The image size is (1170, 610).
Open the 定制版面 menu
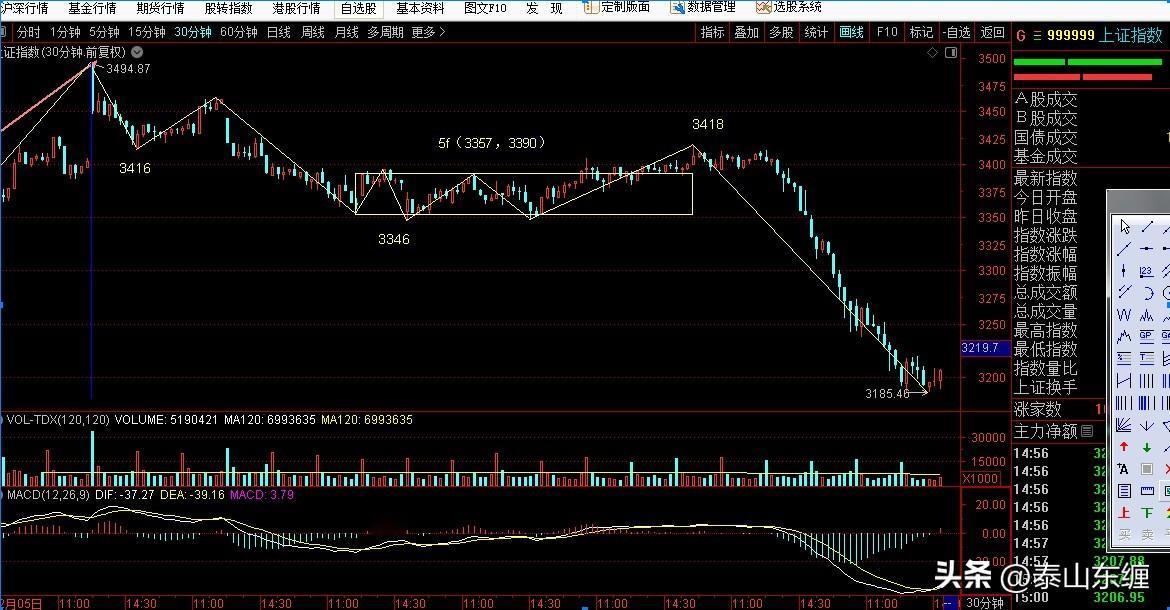[616, 7]
